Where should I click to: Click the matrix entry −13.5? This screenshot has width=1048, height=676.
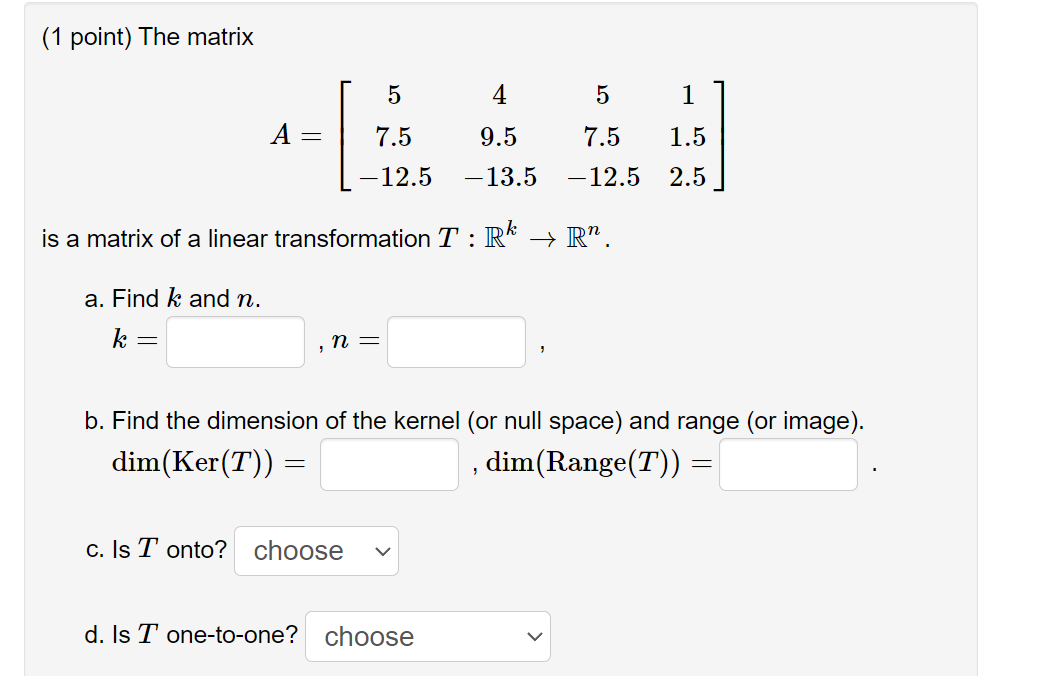500,178
